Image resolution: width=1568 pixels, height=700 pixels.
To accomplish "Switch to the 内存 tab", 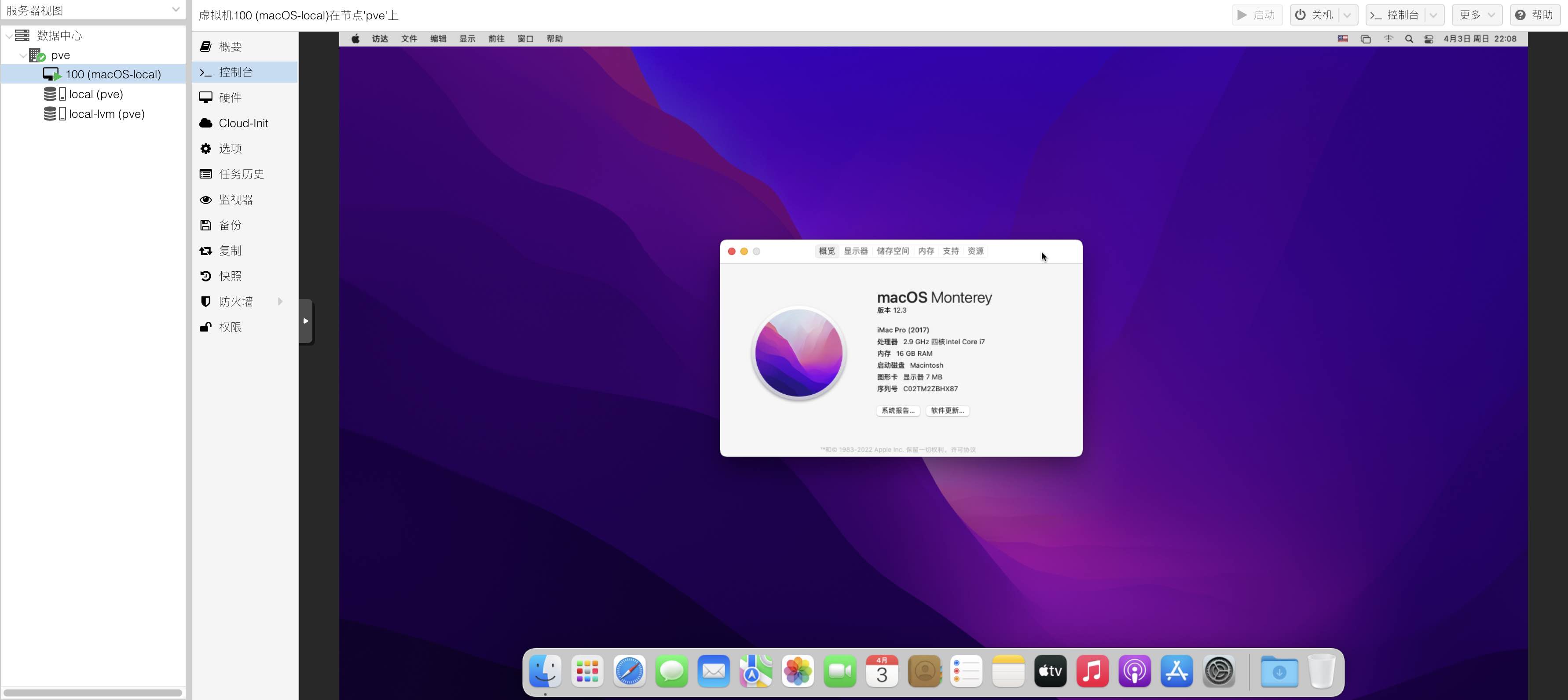I will (x=926, y=251).
